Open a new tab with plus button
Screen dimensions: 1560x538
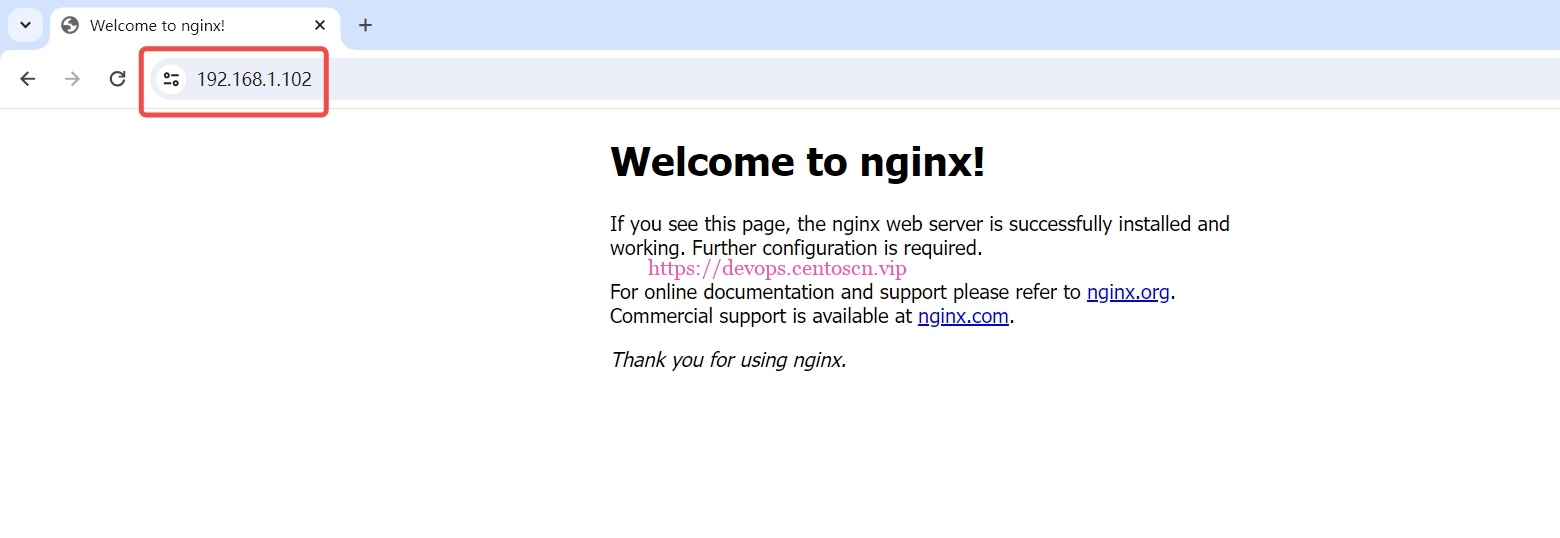click(x=365, y=25)
